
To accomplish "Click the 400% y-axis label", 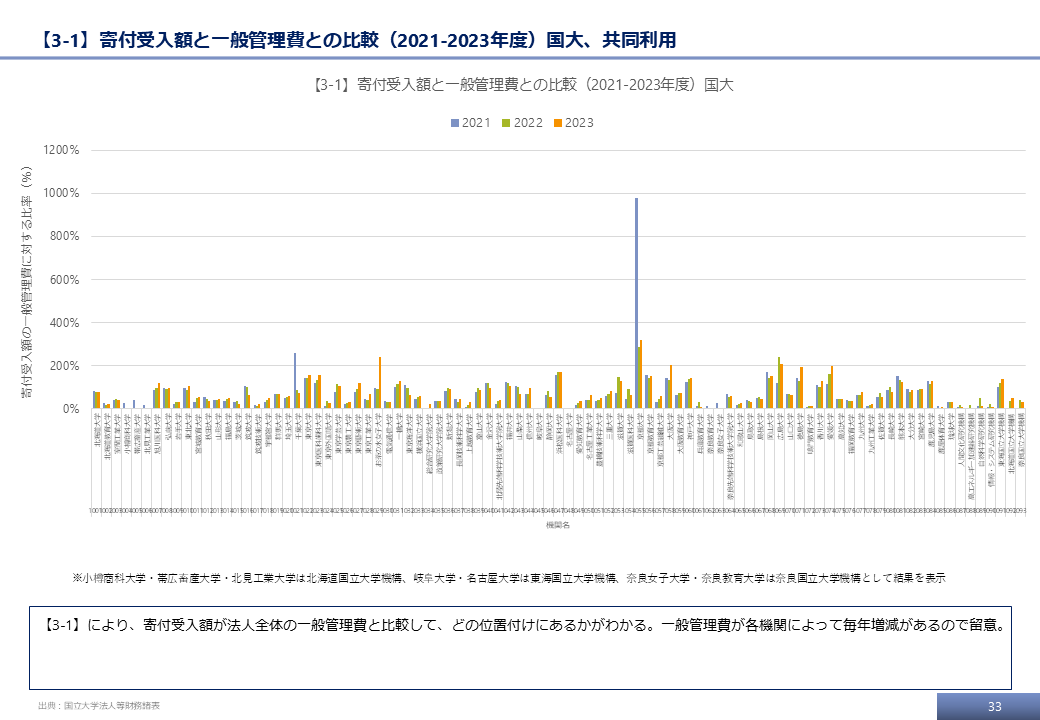I will point(63,322).
